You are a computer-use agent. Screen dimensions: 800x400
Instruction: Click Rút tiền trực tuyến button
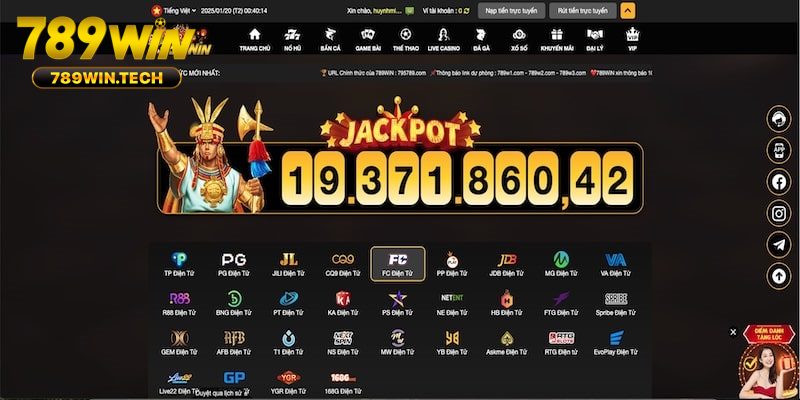[583, 11]
